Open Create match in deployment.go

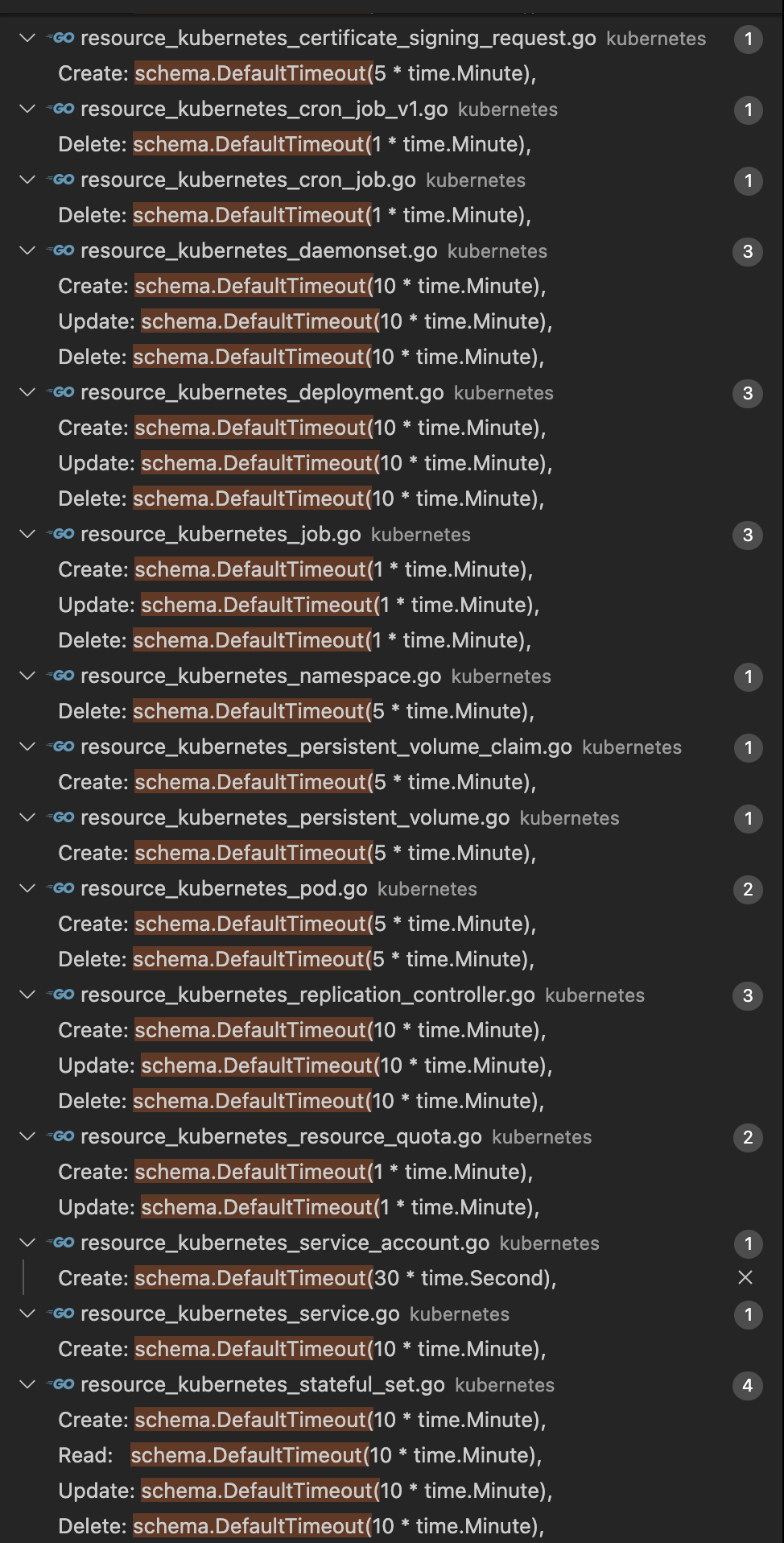(302, 428)
